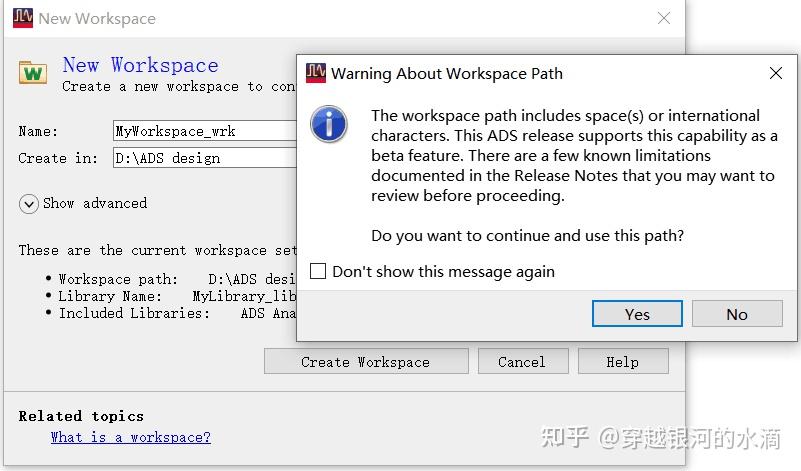Cancel the New Workspace dialog
This screenshot has height=471, width=801.
[x=522, y=362]
